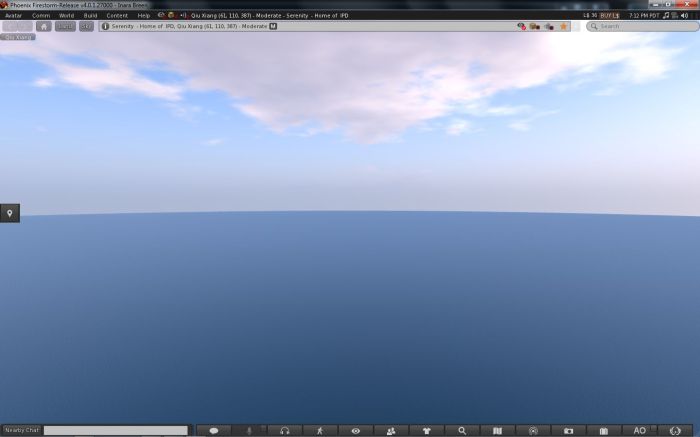Open the People panel button
Image resolution: width=700 pixels, height=437 pixels.
[391, 431]
